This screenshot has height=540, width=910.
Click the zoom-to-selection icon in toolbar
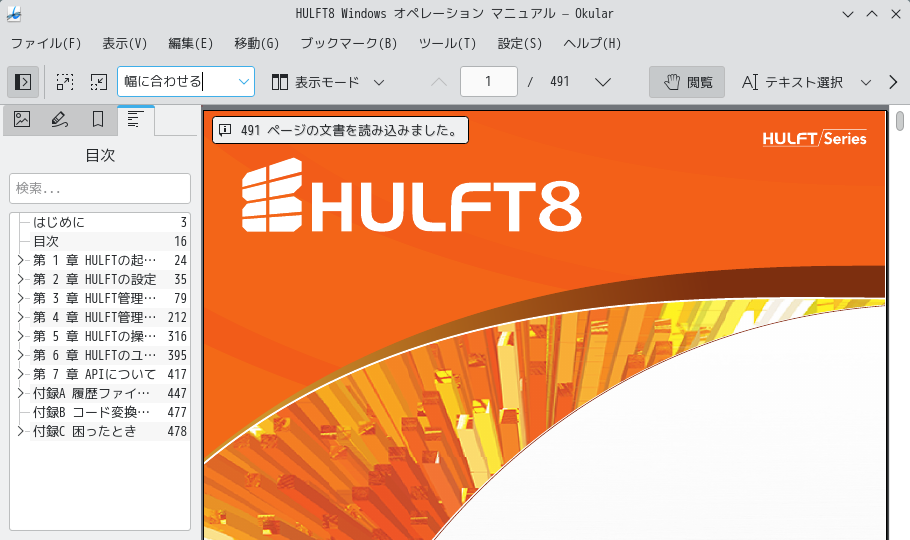pos(65,82)
